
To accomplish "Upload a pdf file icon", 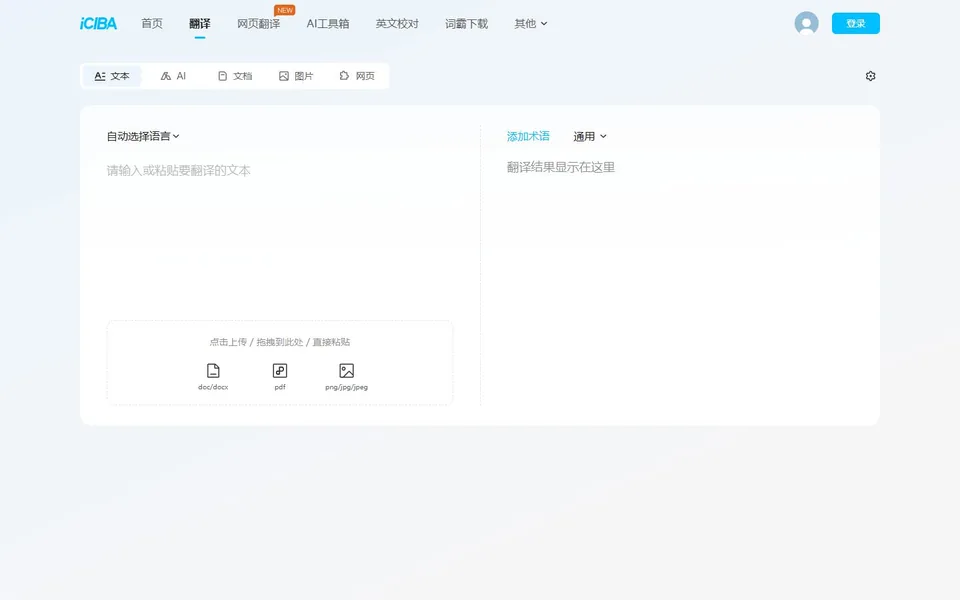I will tap(280, 371).
